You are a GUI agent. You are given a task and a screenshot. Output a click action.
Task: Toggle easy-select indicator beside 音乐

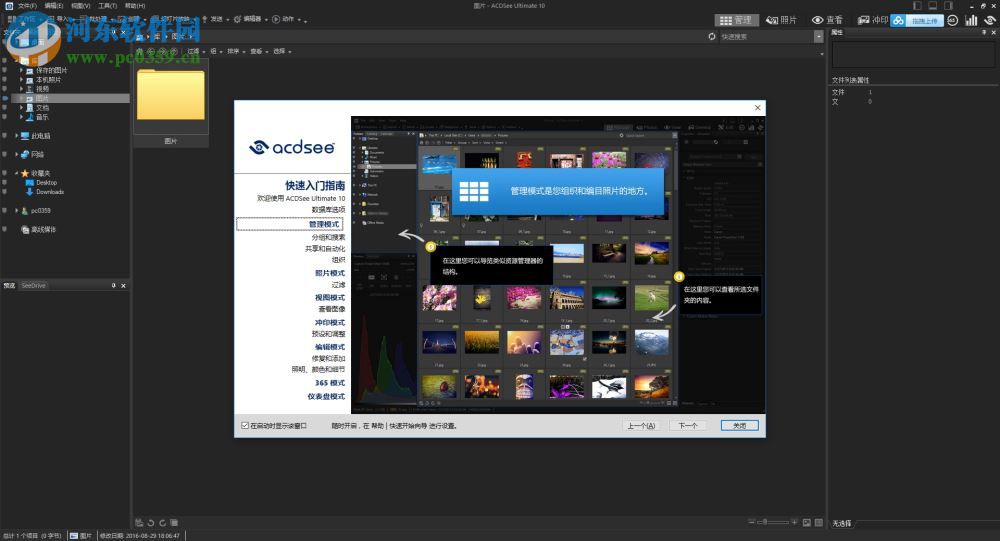(x=4, y=117)
